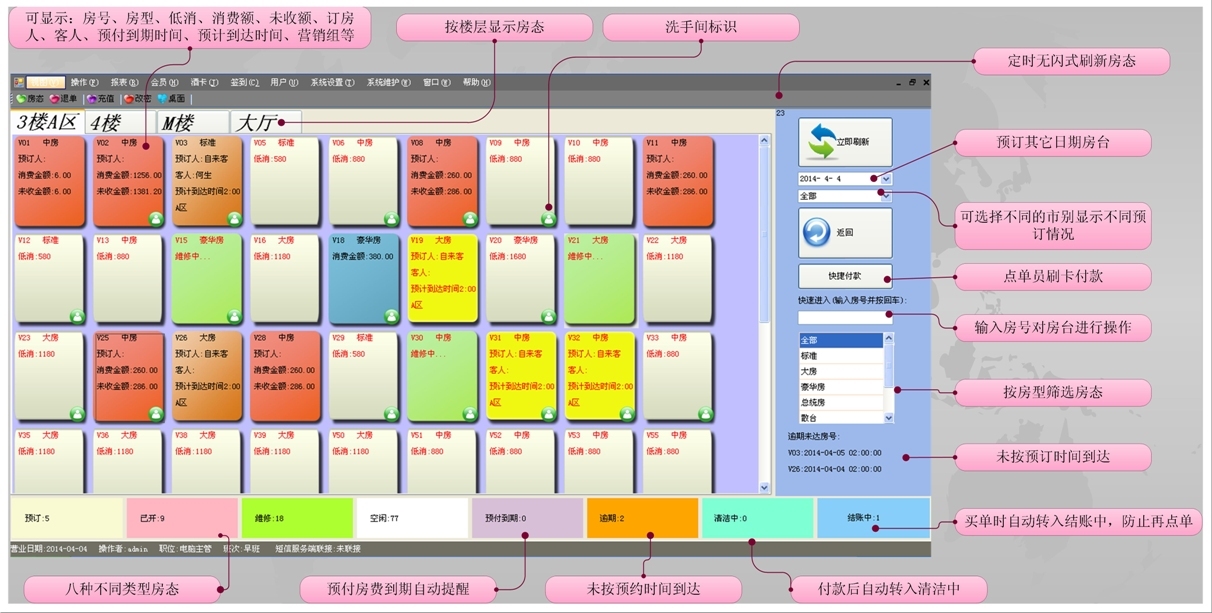This screenshot has width=1212, height=613.
Task: Open the date dropdown showing 2014-4-4
Action: click(886, 179)
